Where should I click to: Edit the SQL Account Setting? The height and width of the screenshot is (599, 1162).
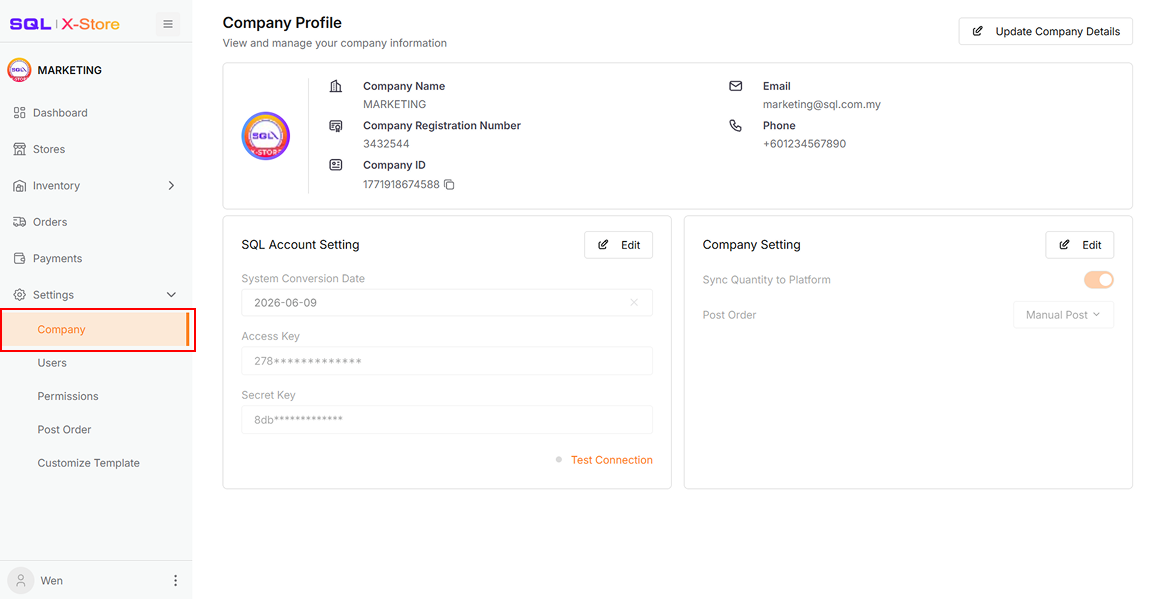coord(619,245)
